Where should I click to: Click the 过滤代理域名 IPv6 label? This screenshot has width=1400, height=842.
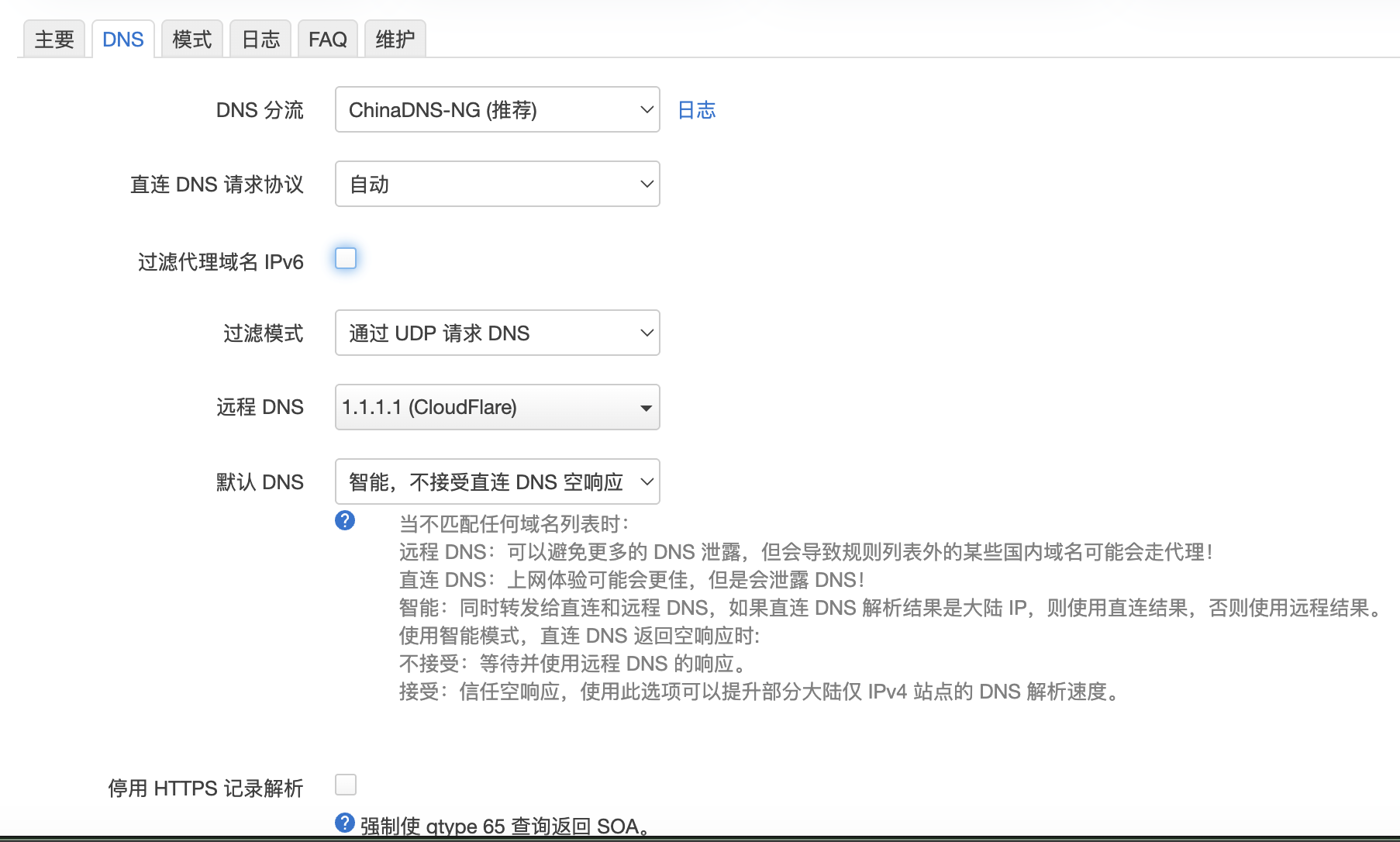221,262
